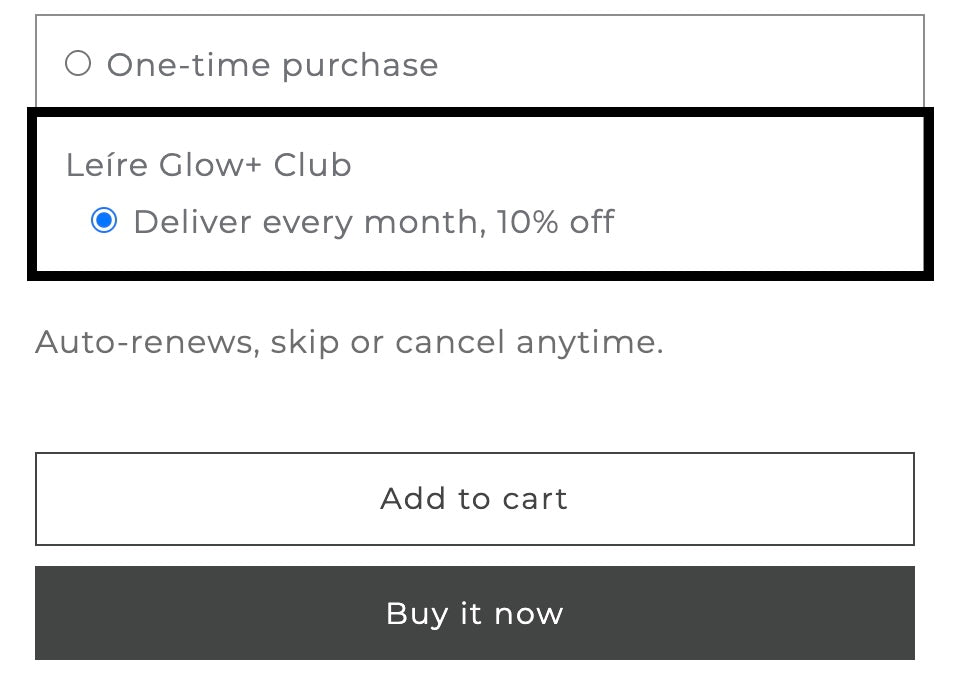Click the "One-time purchase" label text
This screenshot has height=688, width=954.
click(x=272, y=65)
